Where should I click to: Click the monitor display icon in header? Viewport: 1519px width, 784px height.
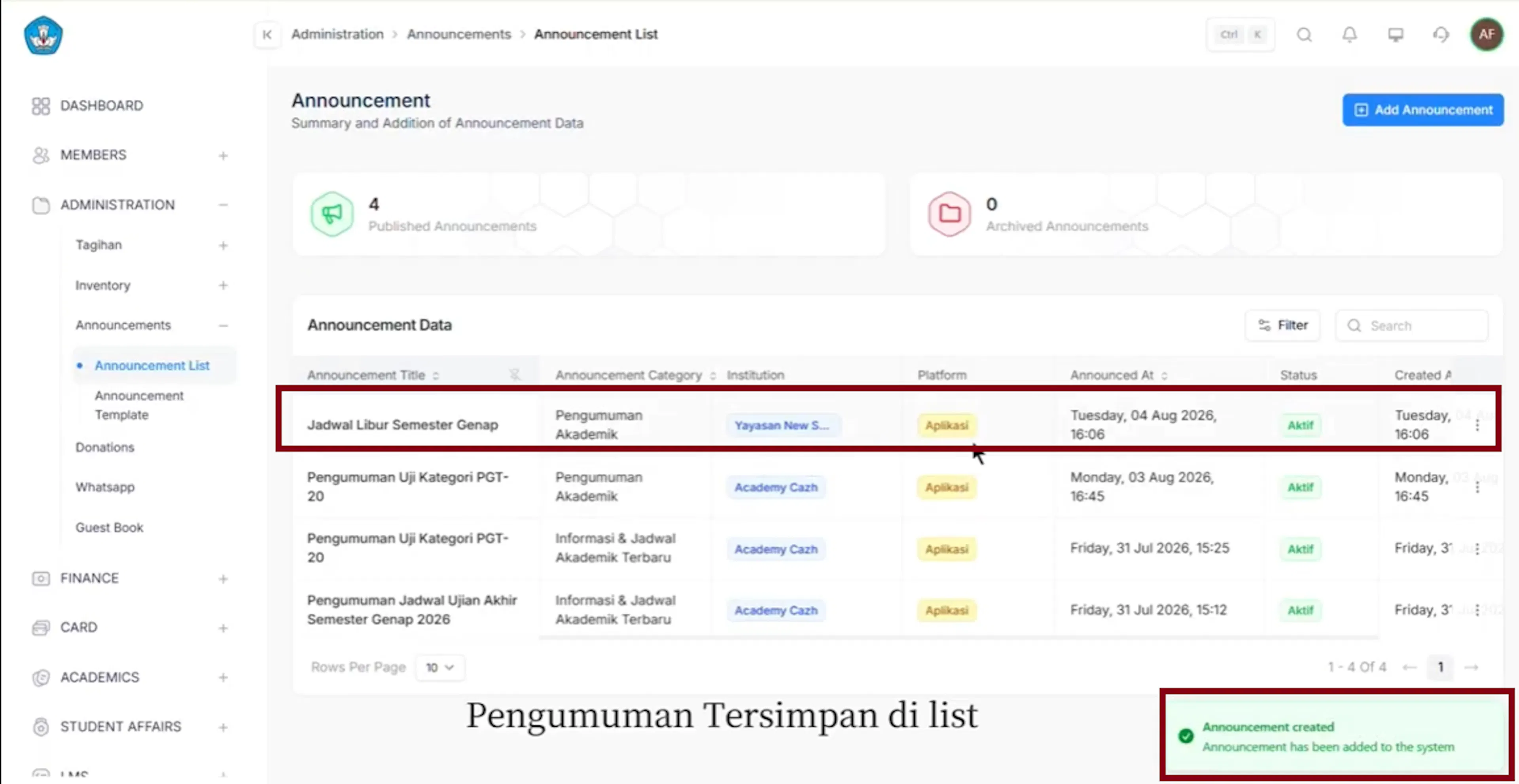coord(1395,35)
